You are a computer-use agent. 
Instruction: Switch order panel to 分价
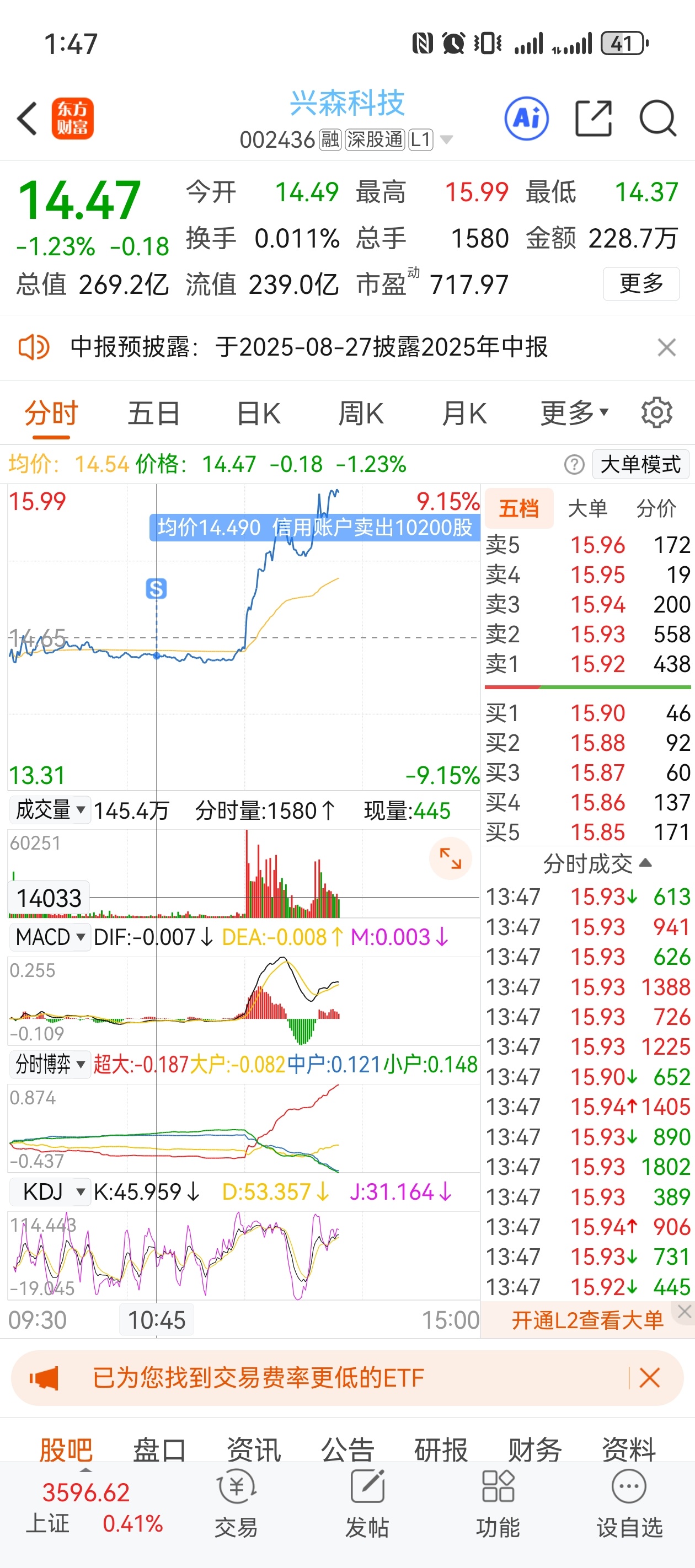pos(656,508)
